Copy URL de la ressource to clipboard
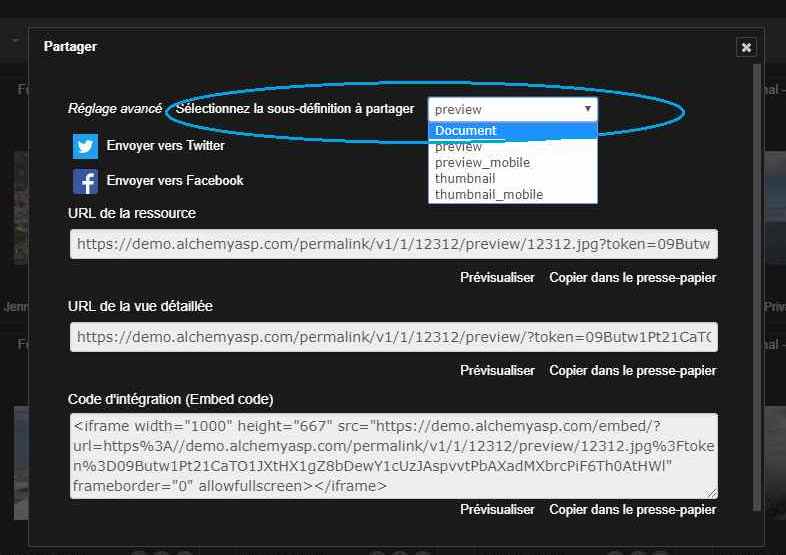The width and height of the screenshot is (786, 555). (x=633, y=278)
